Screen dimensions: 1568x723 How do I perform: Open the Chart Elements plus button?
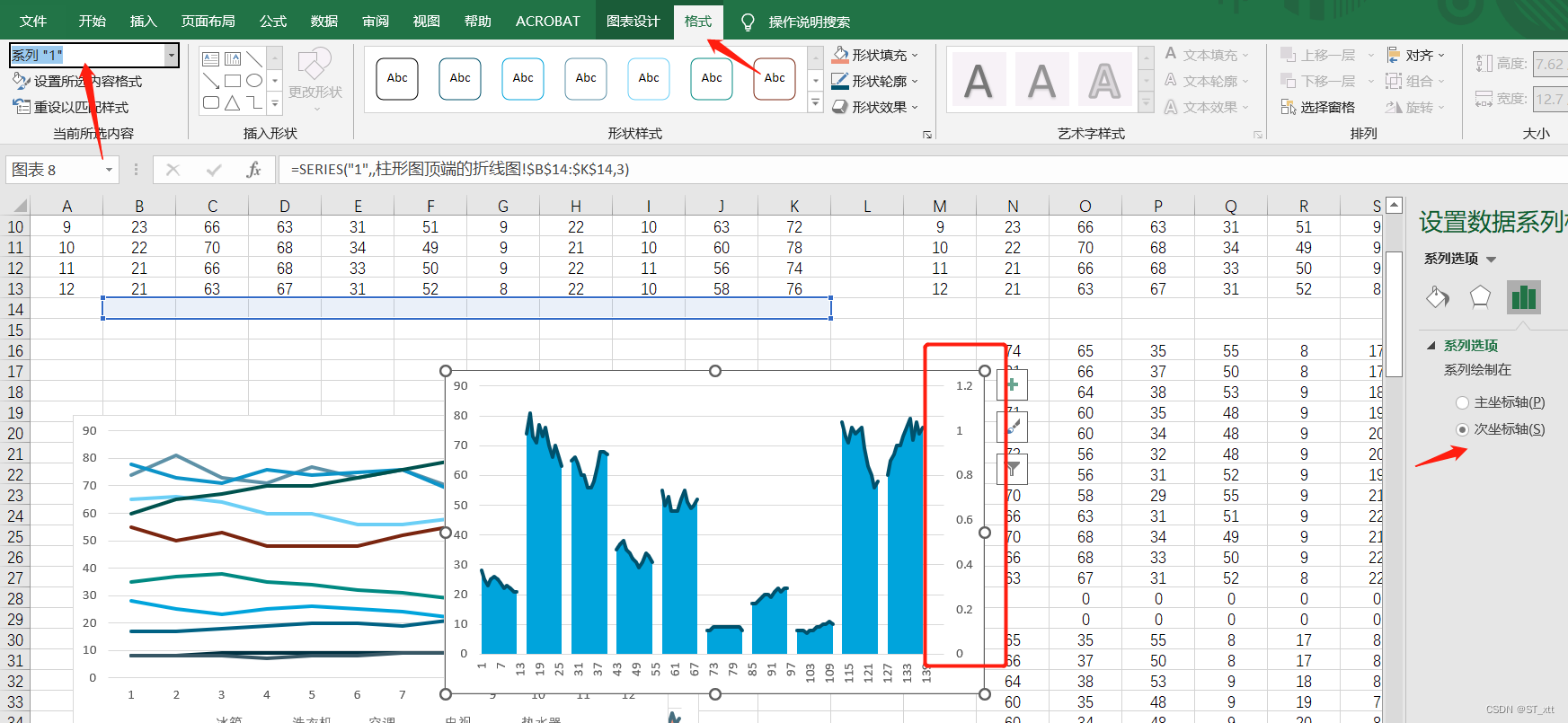click(x=1013, y=384)
